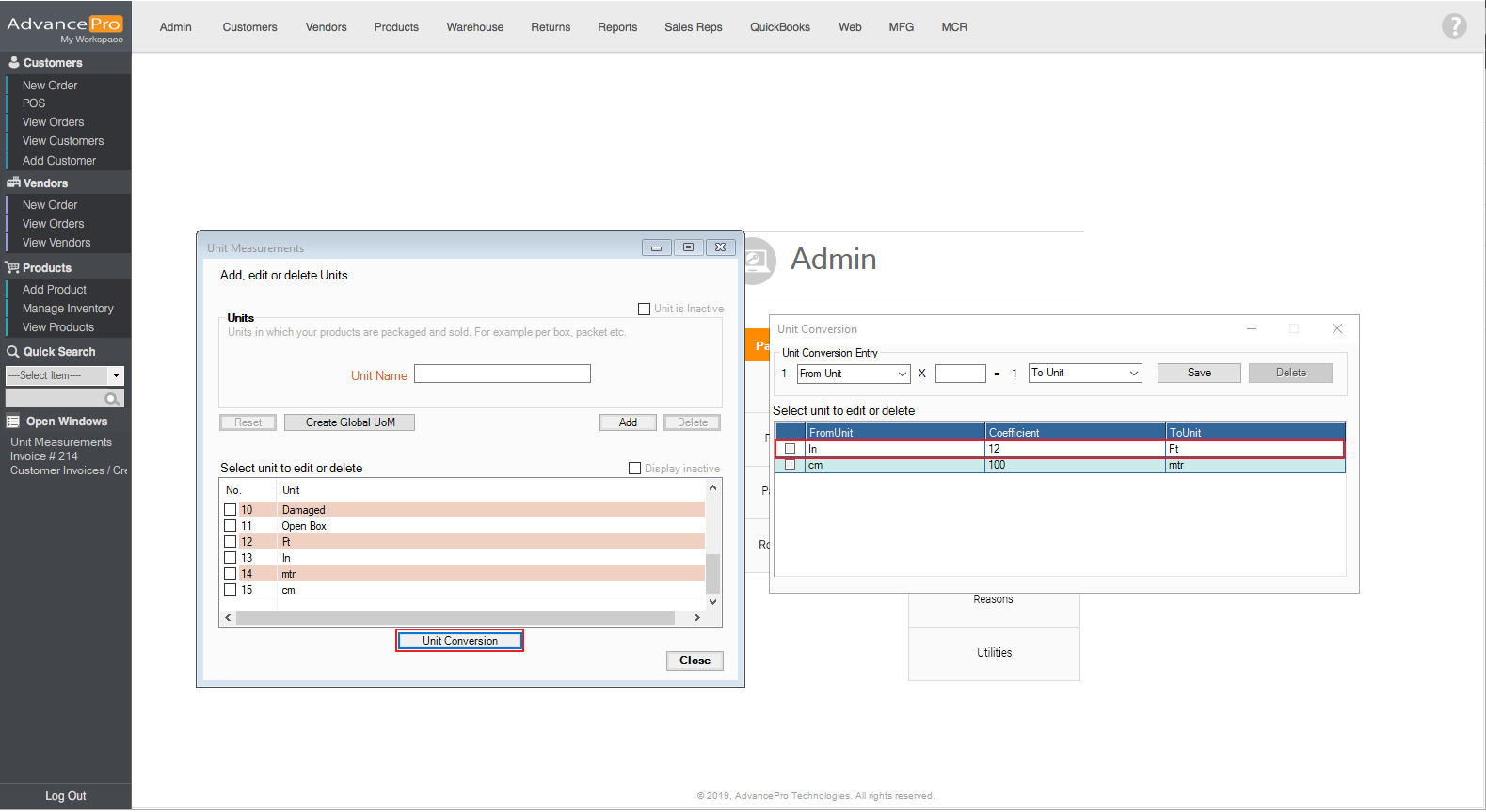The height and width of the screenshot is (812, 1486).
Task: Enable the Unit is Inactive checkbox
Action: pos(644,309)
